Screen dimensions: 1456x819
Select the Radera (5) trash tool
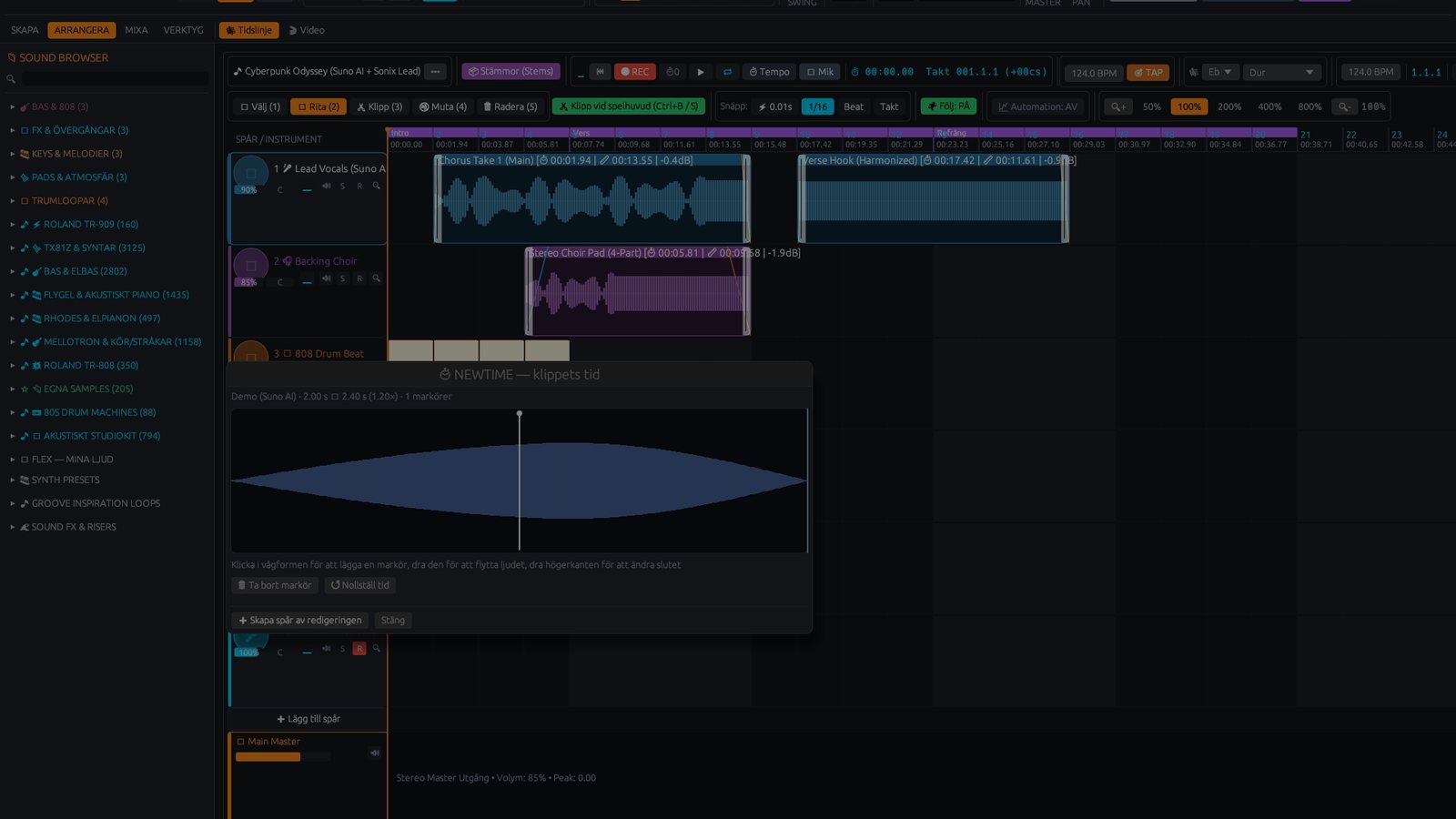[511, 106]
